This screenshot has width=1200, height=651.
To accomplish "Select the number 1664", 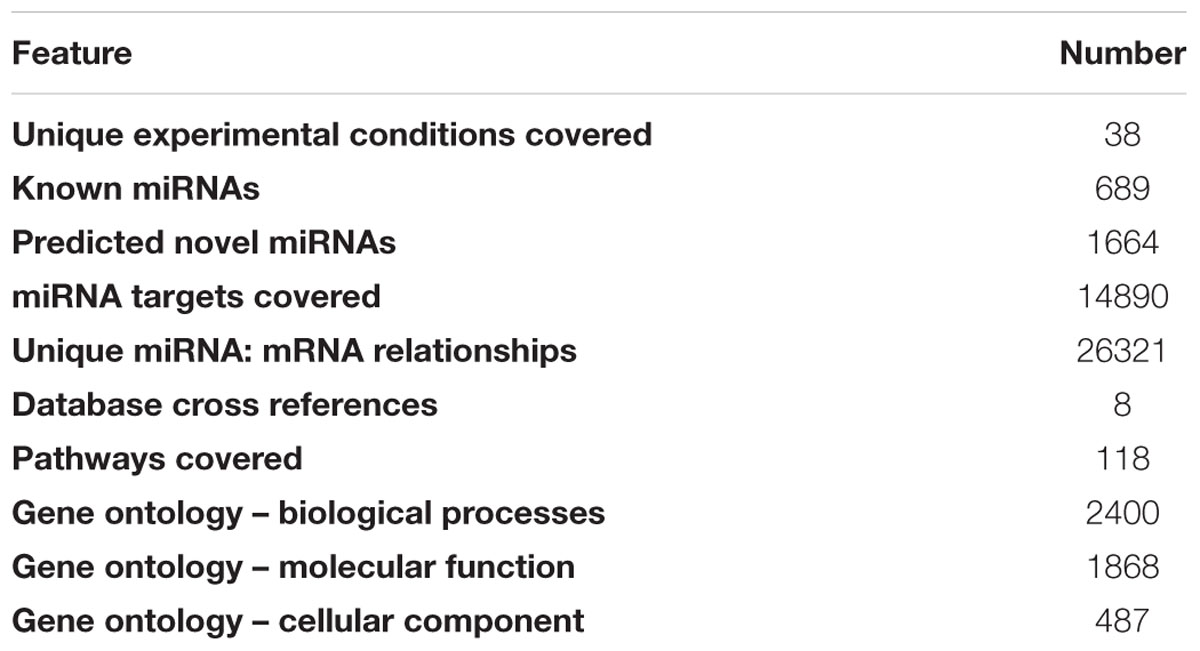I will pyautogui.click(x=1122, y=242).
